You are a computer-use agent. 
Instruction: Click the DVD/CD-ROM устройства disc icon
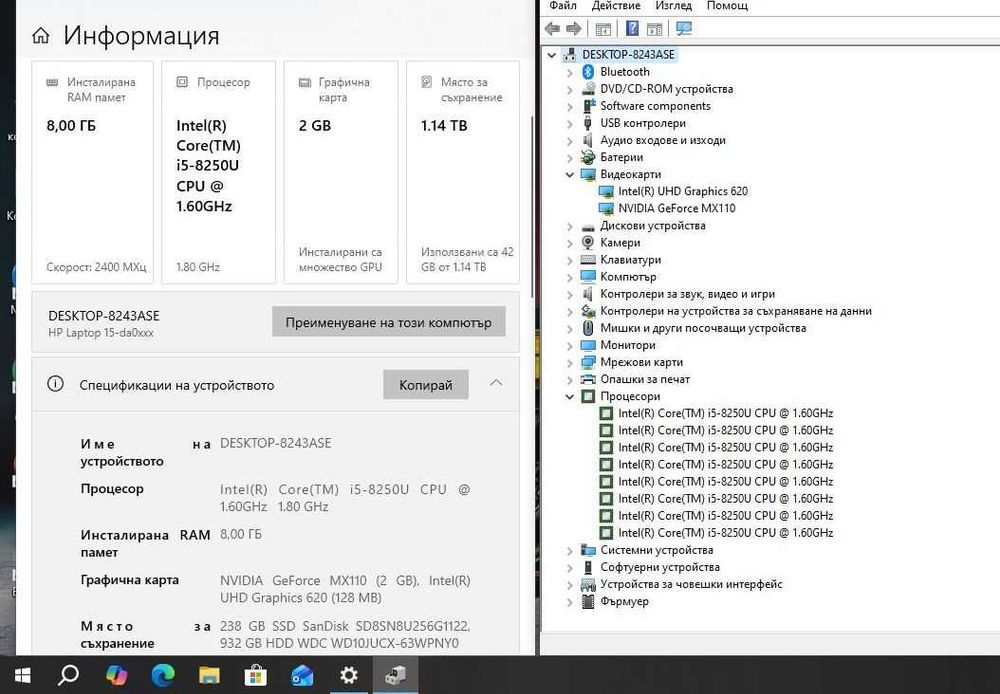coord(588,89)
